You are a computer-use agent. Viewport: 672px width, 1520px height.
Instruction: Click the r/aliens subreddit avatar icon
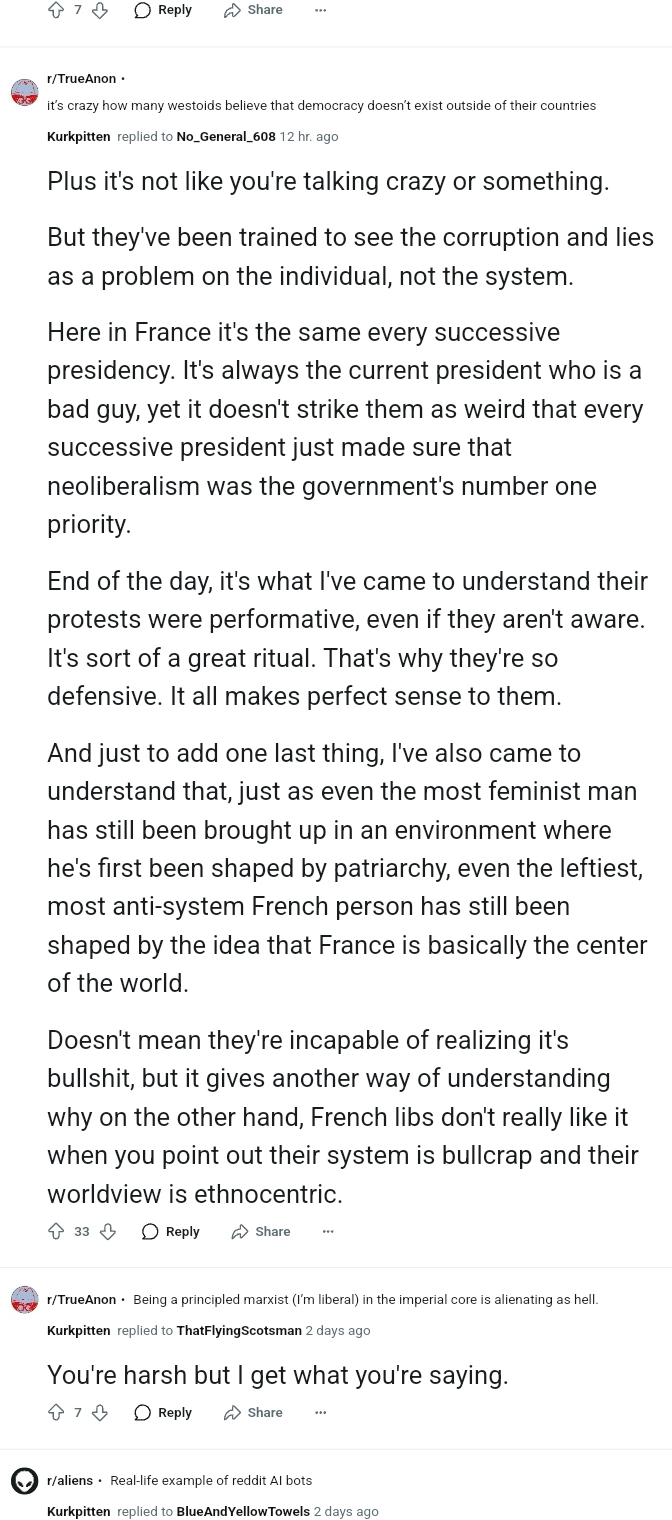[24, 1481]
